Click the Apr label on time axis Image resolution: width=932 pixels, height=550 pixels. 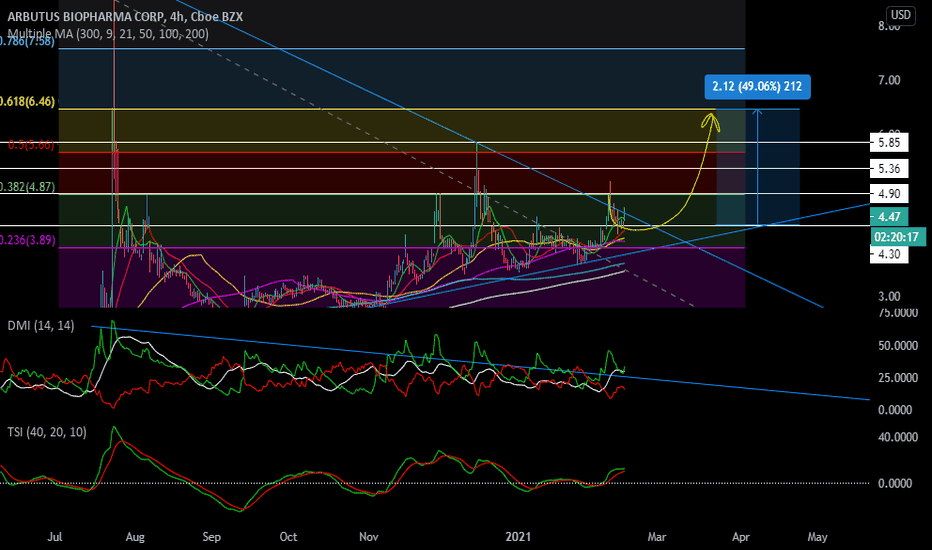point(741,537)
